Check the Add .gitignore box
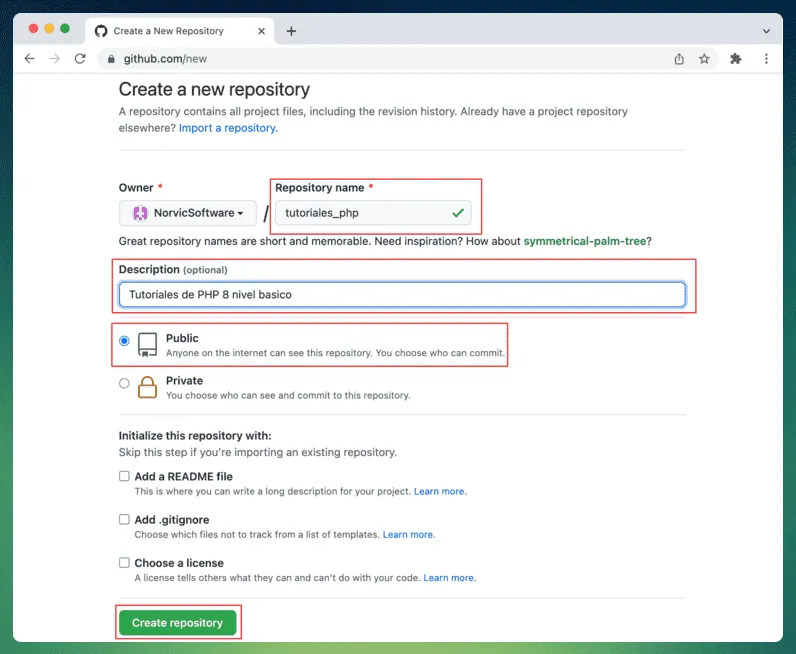This screenshot has width=796, height=654. click(x=124, y=519)
